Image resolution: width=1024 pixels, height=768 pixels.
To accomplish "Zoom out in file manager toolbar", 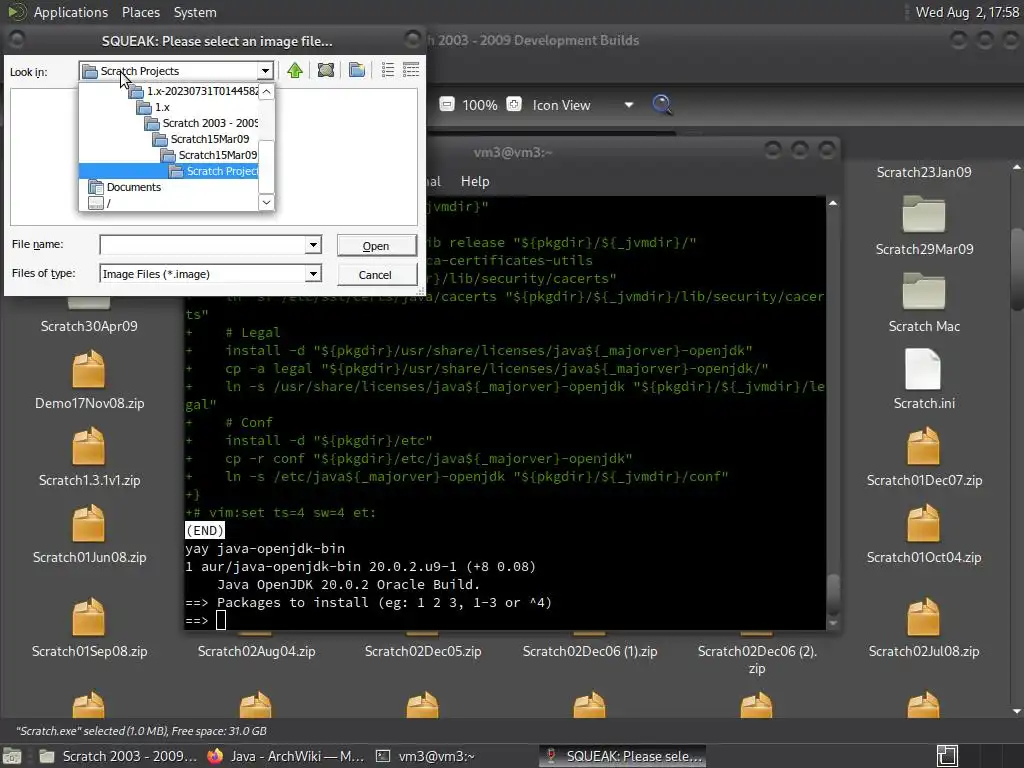I will [x=447, y=104].
